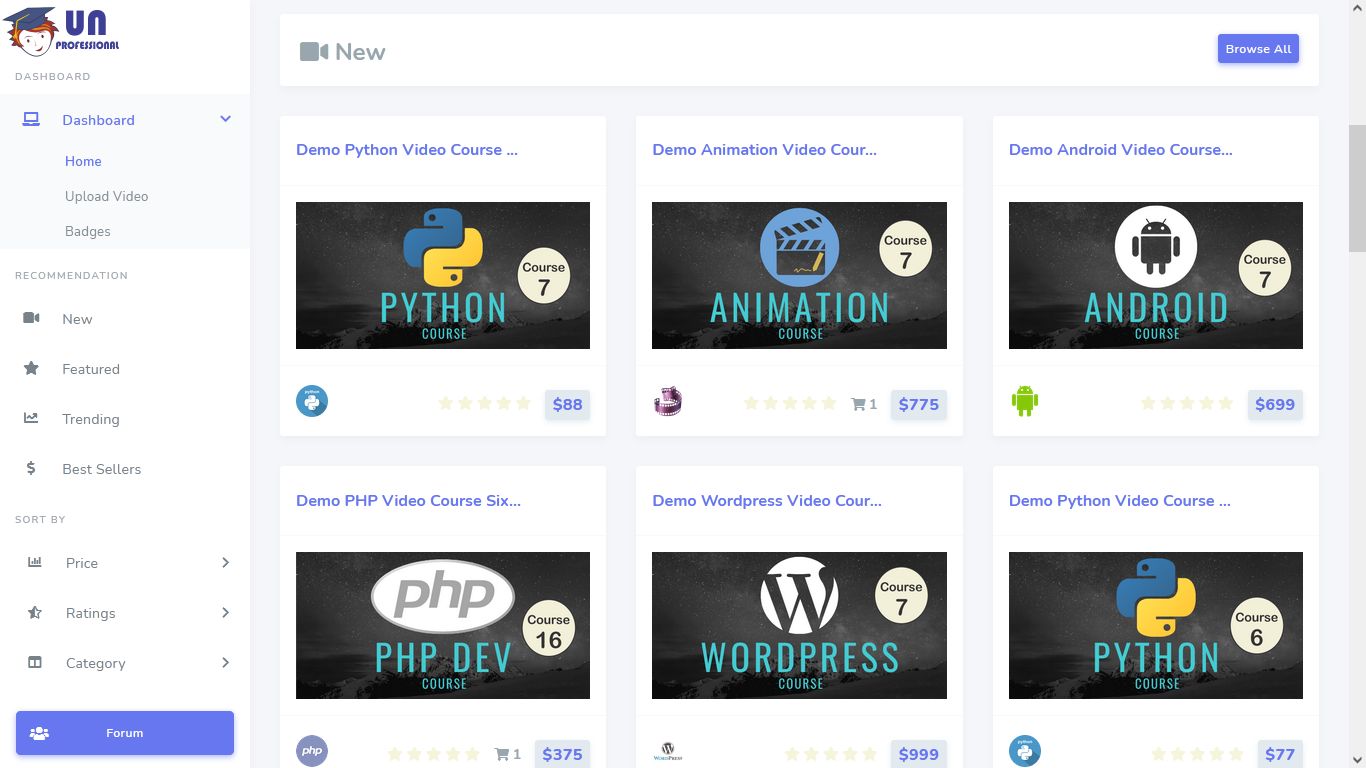The height and width of the screenshot is (768, 1366).
Task: Click the $775 price tag
Action: pyautogui.click(x=918, y=404)
